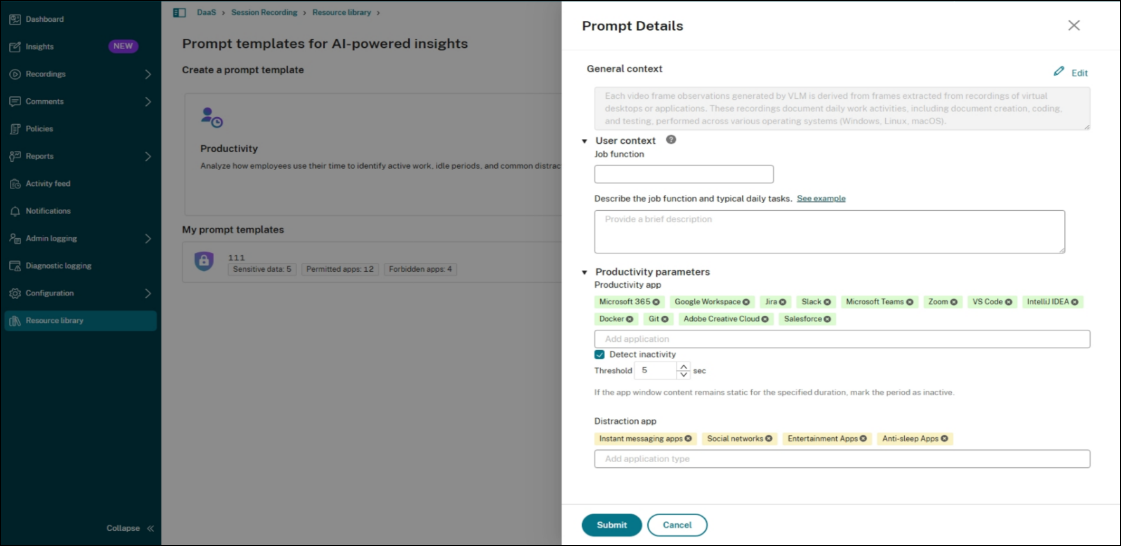Screen dimensions: 1121x546
Task: Open the Activity feed sidebar item
Action: pos(50,184)
